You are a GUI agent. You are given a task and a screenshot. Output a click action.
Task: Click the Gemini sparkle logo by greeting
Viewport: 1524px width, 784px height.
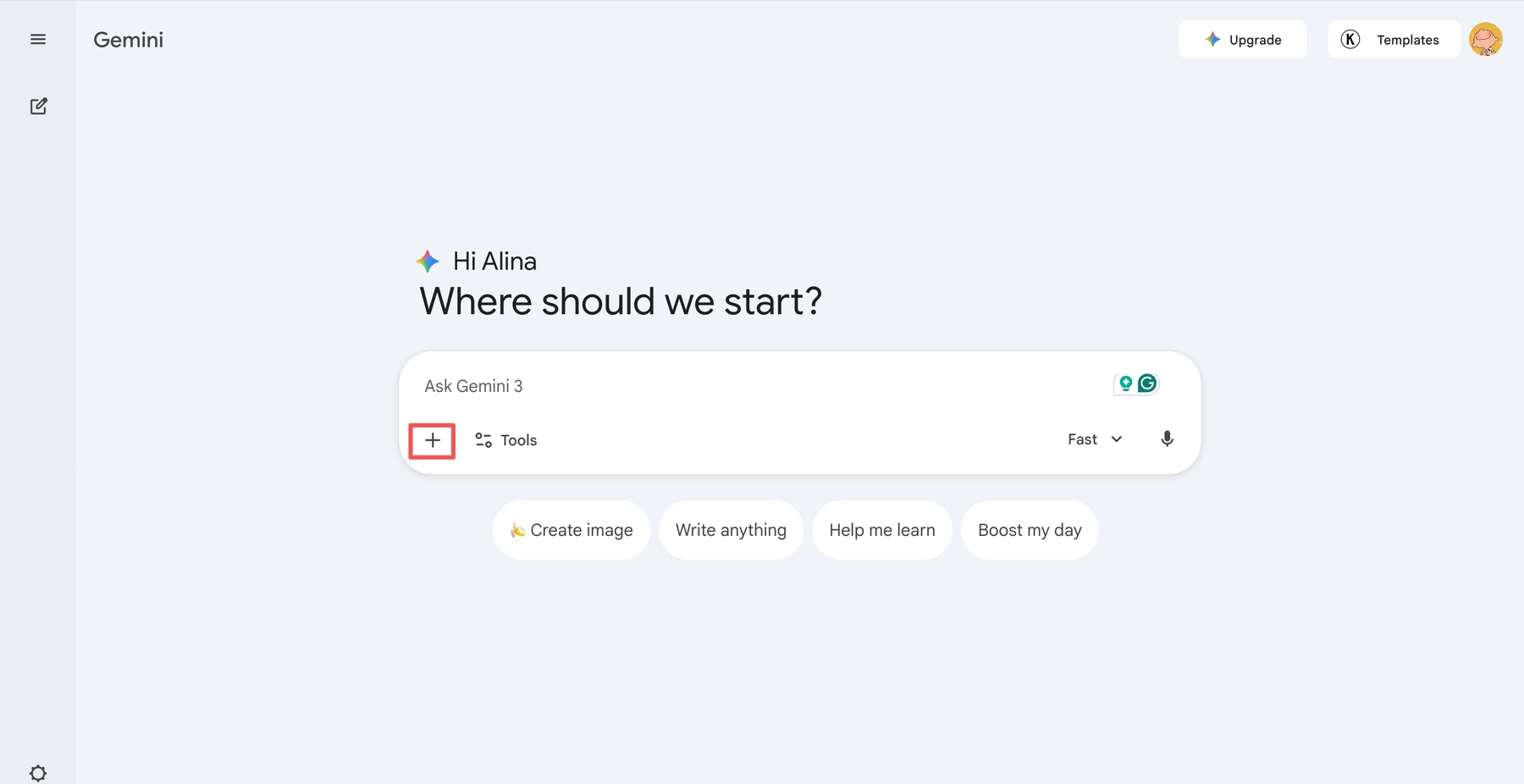[428, 261]
